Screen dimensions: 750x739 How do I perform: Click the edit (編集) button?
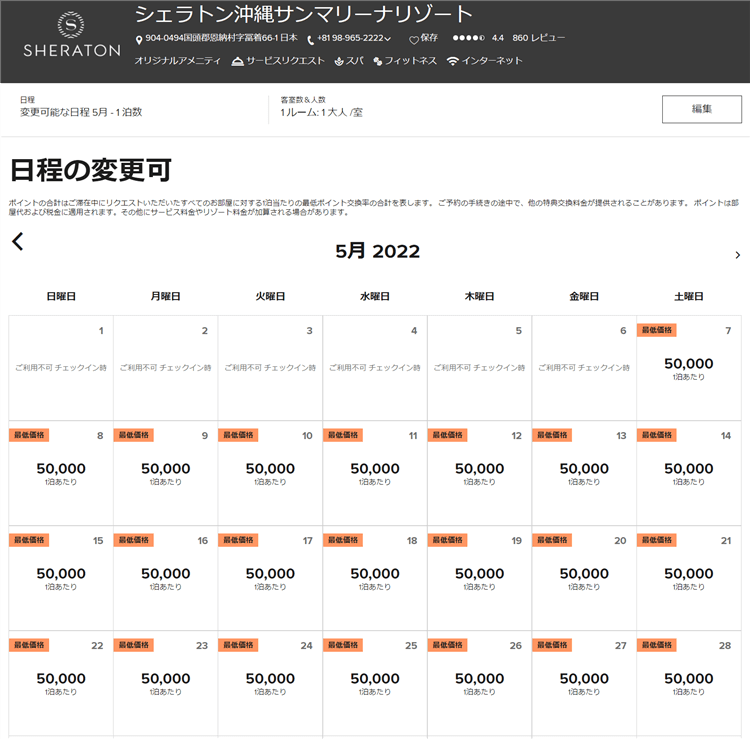701,109
